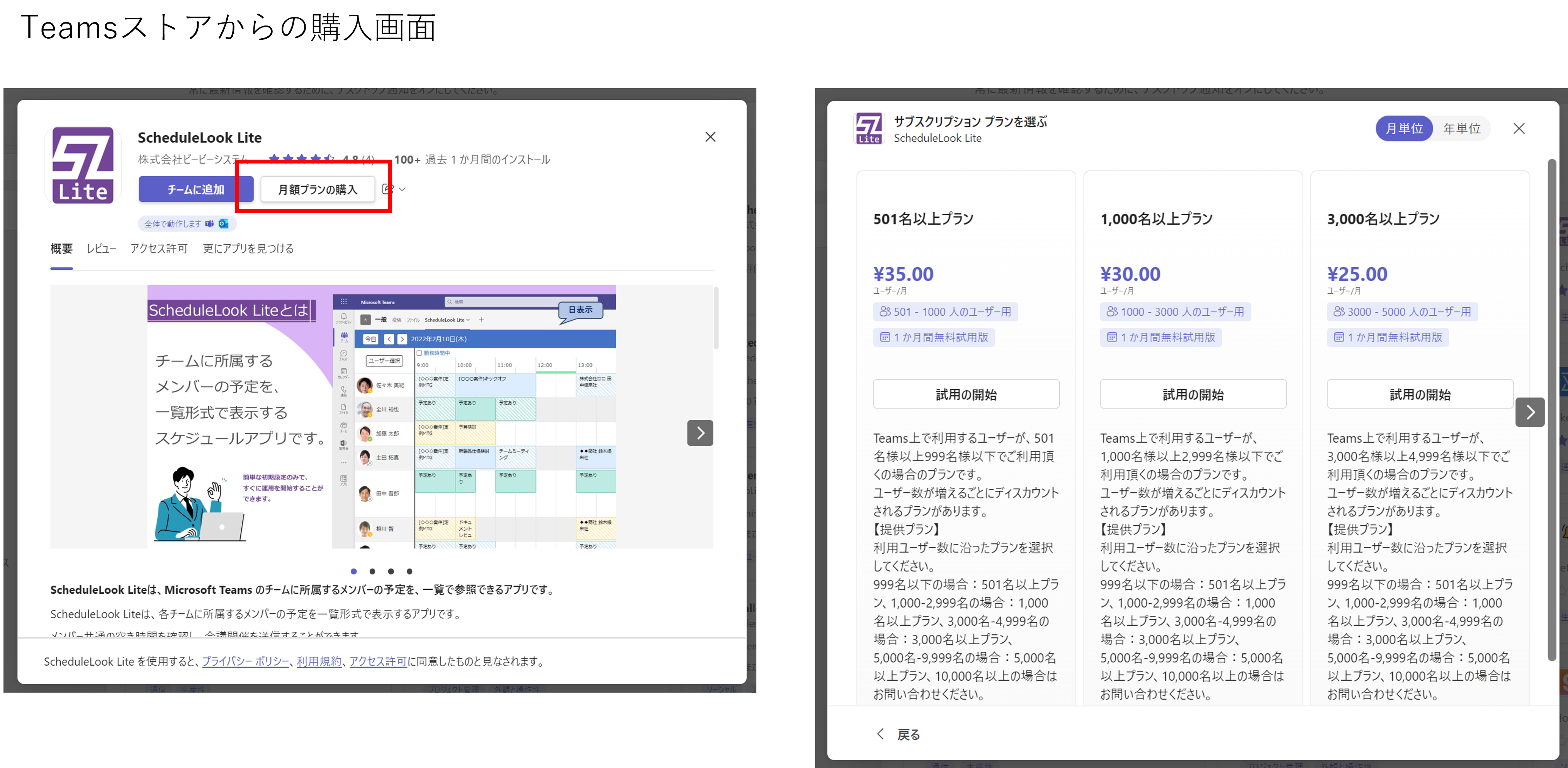
Task: Open the プライバシー ポリシー link
Action: pyautogui.click(x=245, y=661)
